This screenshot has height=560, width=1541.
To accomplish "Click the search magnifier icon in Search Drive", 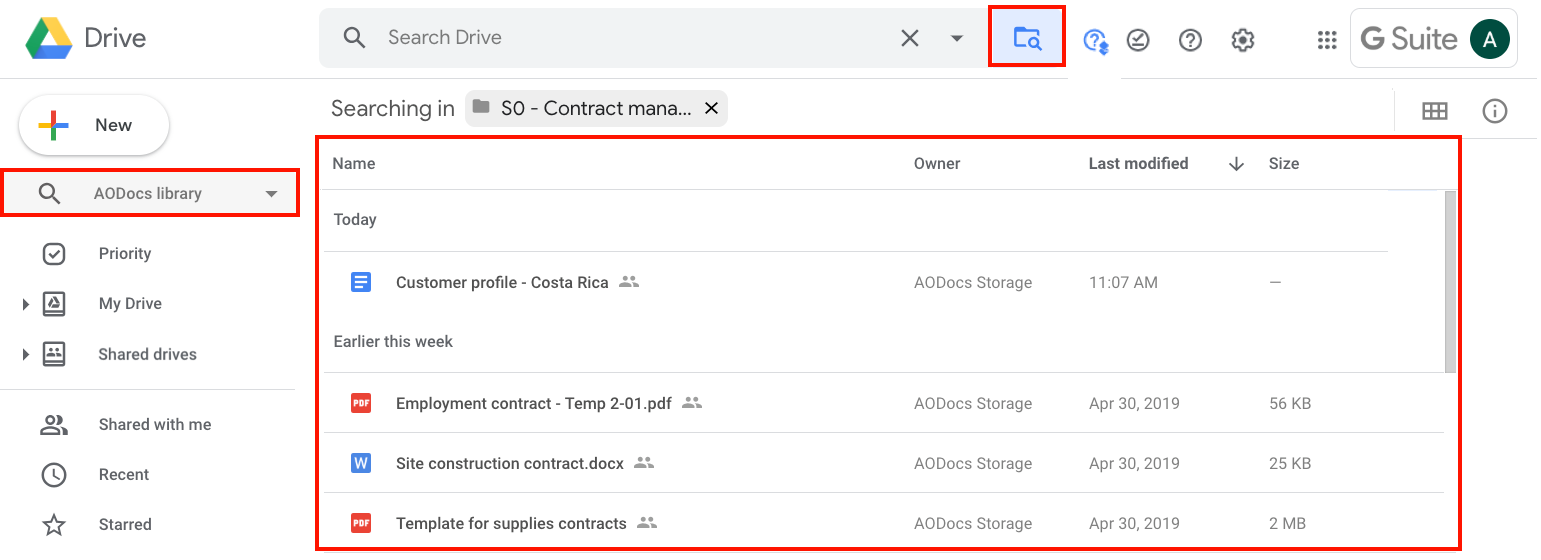I will click(354, 38).
